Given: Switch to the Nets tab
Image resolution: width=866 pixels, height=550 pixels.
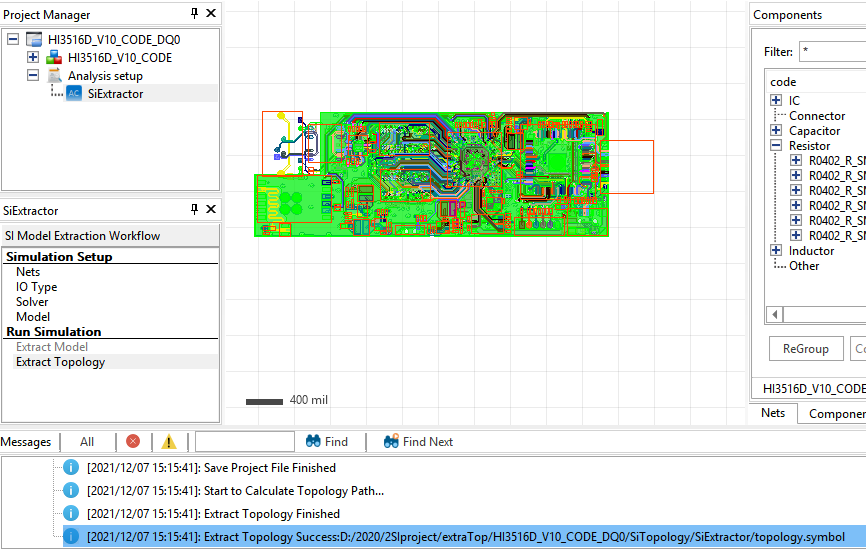Looking at the screenshot, I should click(x=772, y=413).
